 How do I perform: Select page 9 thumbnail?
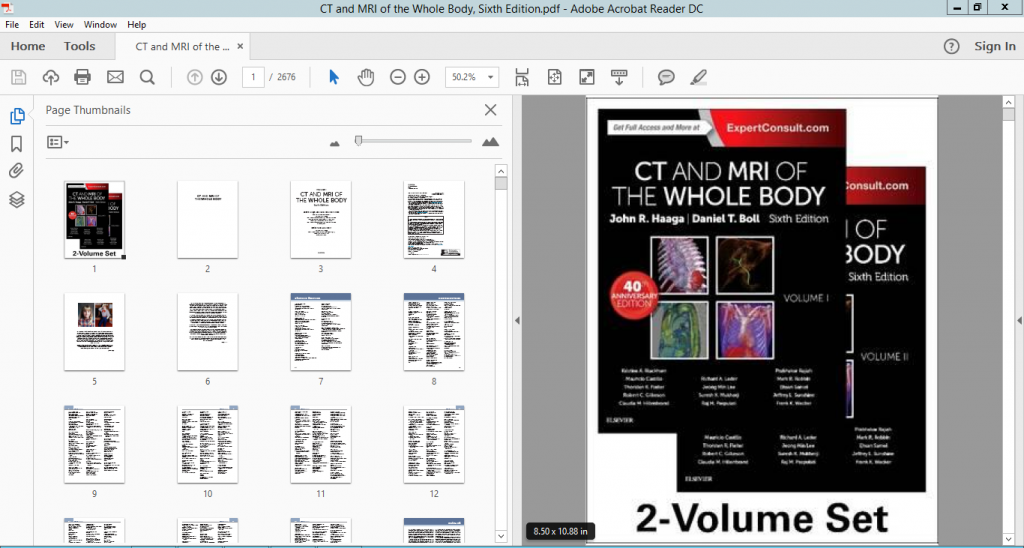(95, 444)
